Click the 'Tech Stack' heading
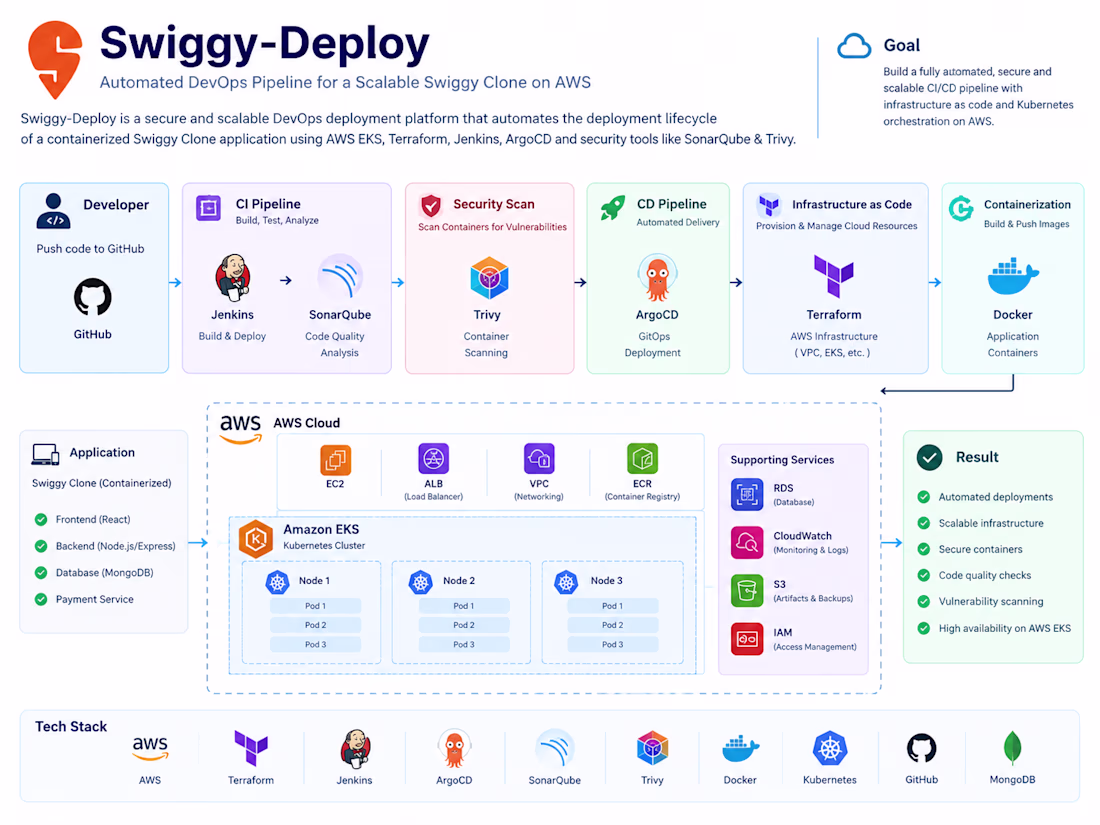The width and height of the screenshot is (1100, 825). [71, 727]
